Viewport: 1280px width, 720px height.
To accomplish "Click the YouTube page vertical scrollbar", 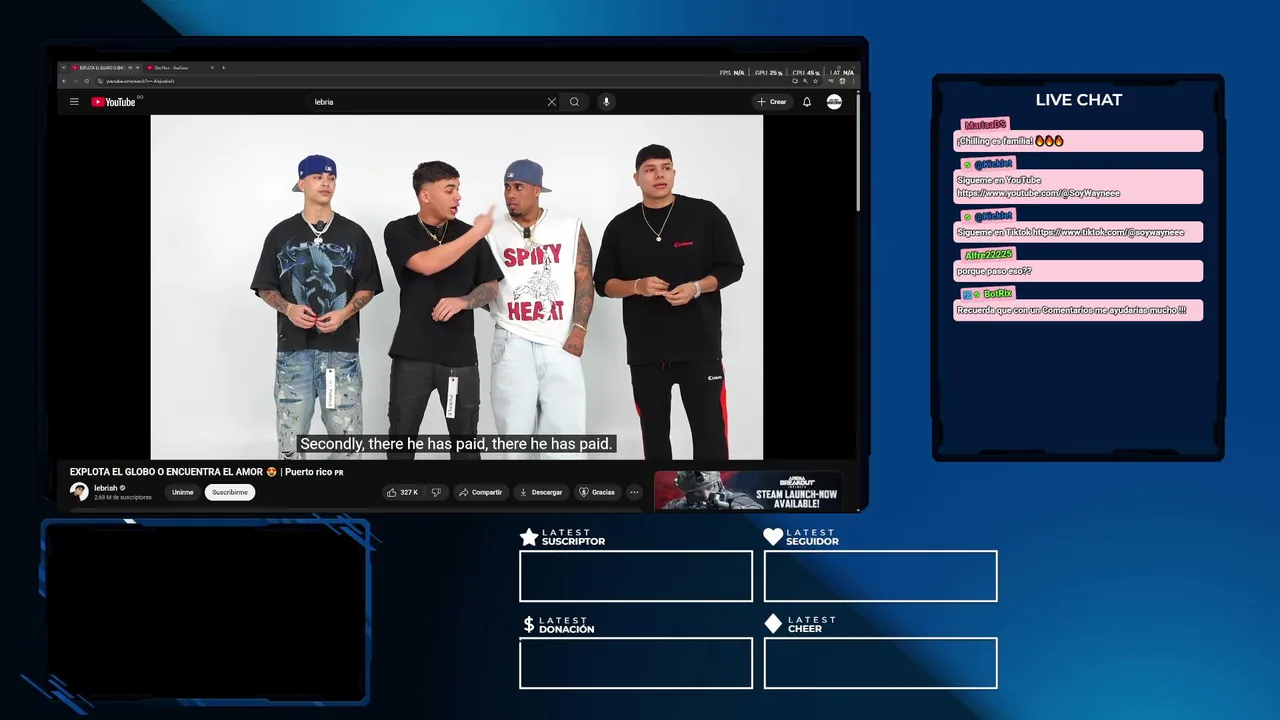I will (x=857, y=150).
